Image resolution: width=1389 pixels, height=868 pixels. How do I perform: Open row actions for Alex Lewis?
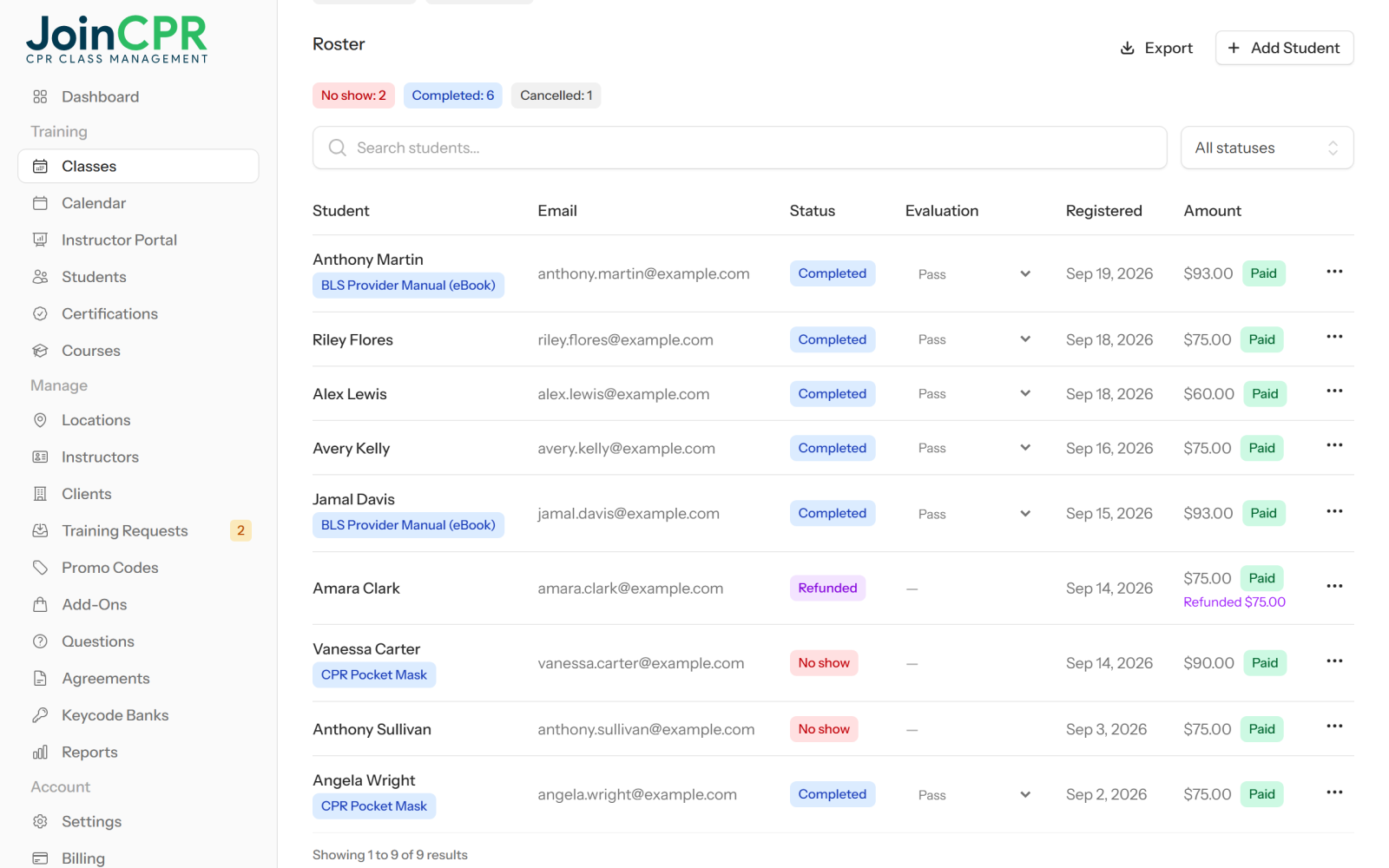click(1334, 391)
